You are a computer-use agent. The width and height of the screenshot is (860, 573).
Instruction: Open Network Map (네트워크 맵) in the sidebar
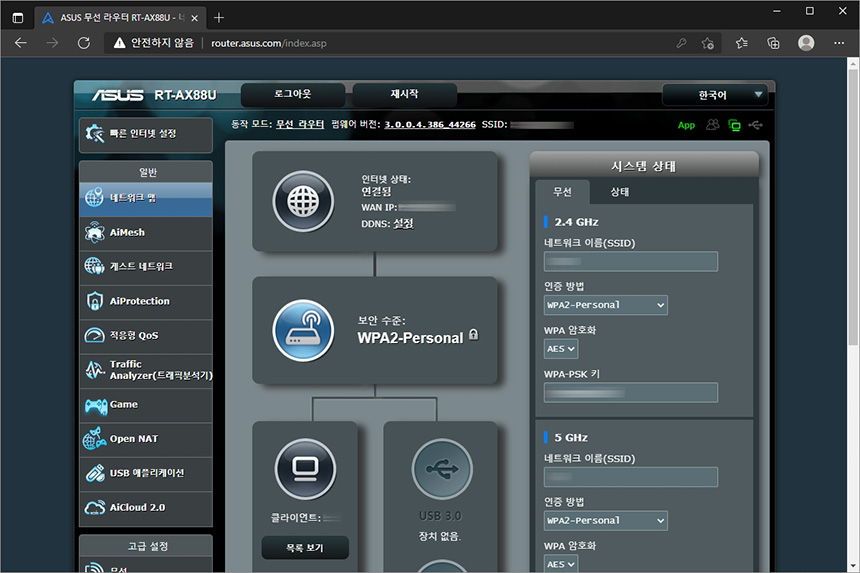146,198
